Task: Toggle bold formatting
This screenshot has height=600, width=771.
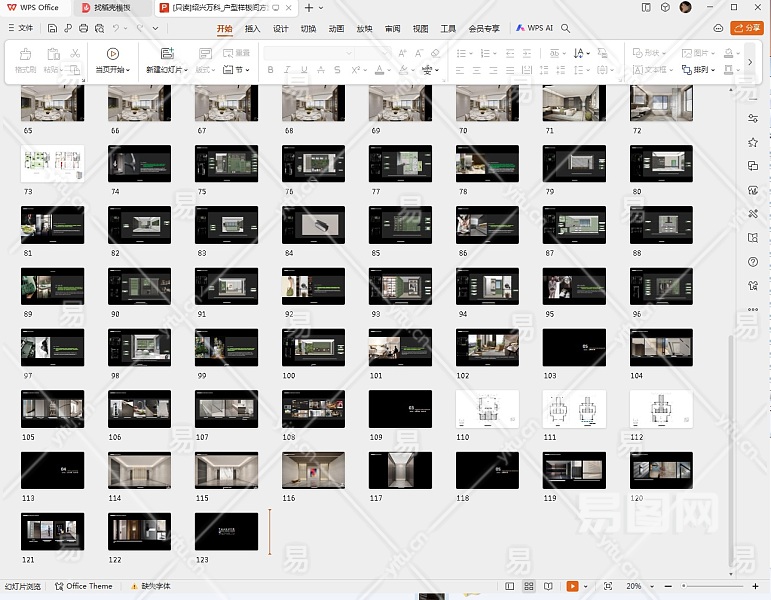Action: (270, 71)
